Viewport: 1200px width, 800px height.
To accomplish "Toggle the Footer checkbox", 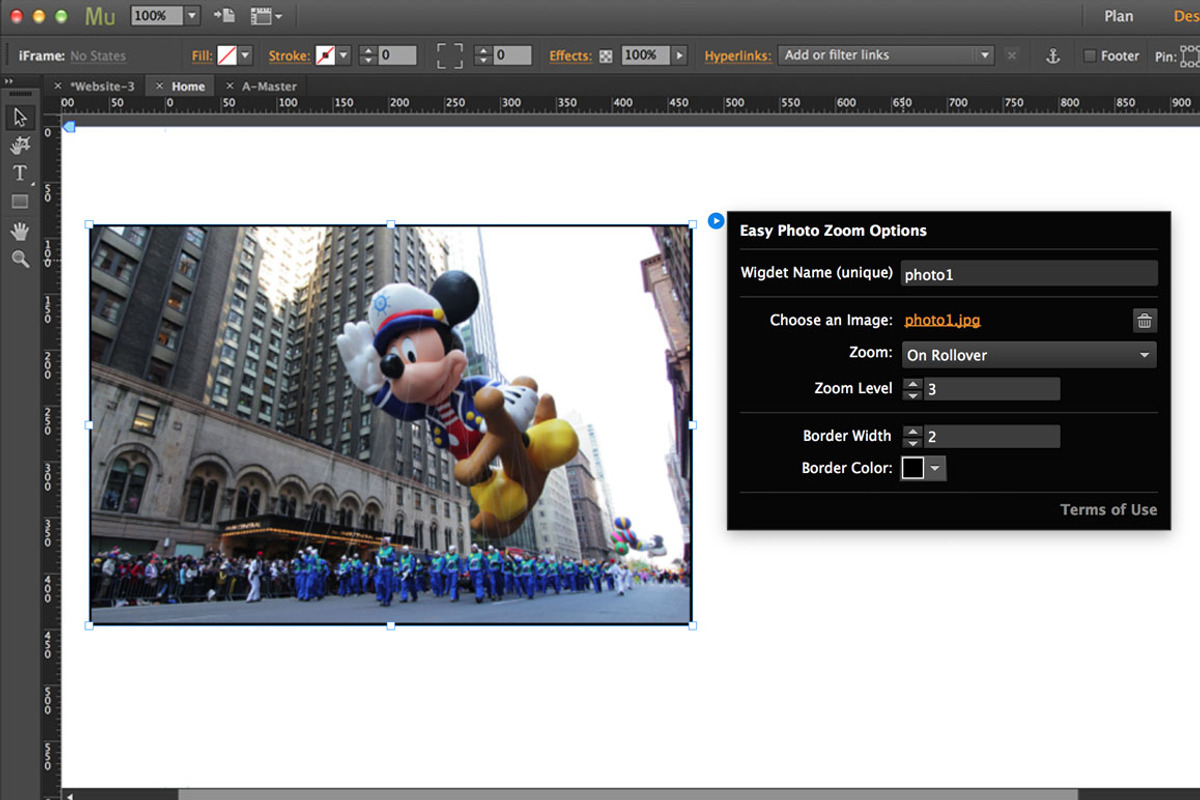I will click(x=1090, y=56).
